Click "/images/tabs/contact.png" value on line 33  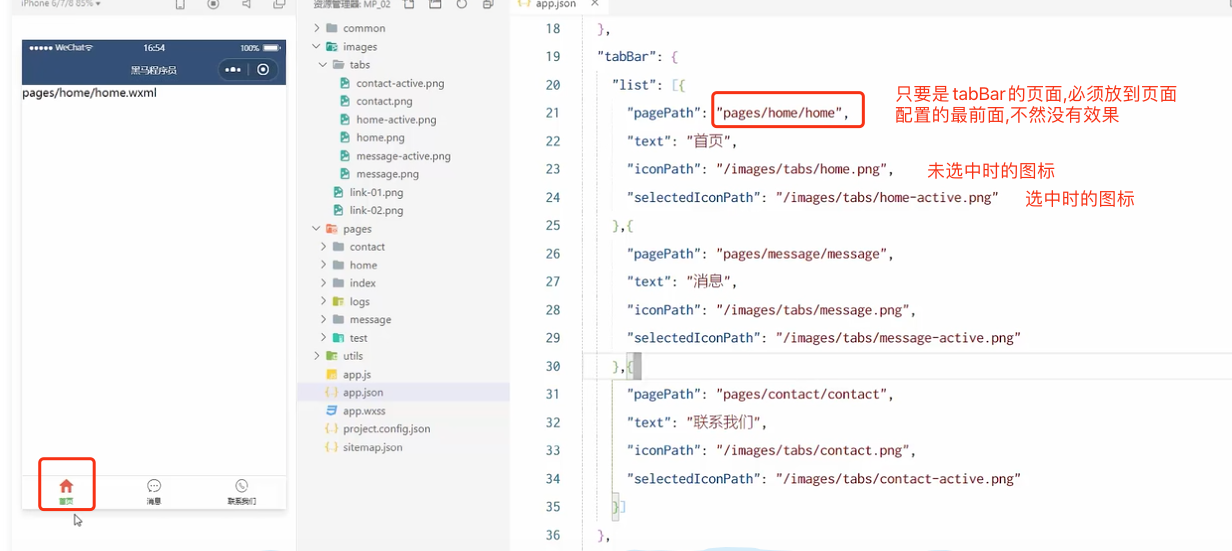tap(811, 450)
